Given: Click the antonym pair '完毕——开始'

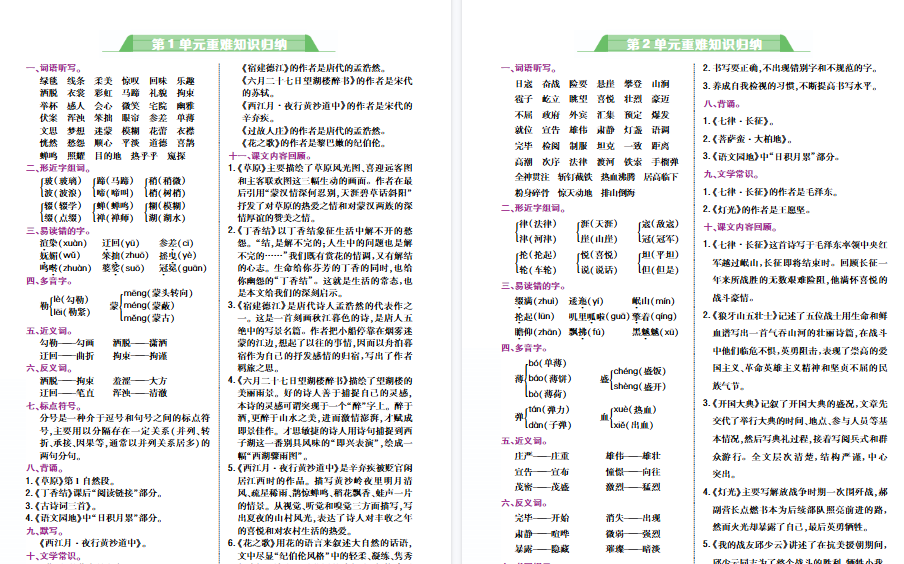Looking at the screenshot, I should [542, 518].
